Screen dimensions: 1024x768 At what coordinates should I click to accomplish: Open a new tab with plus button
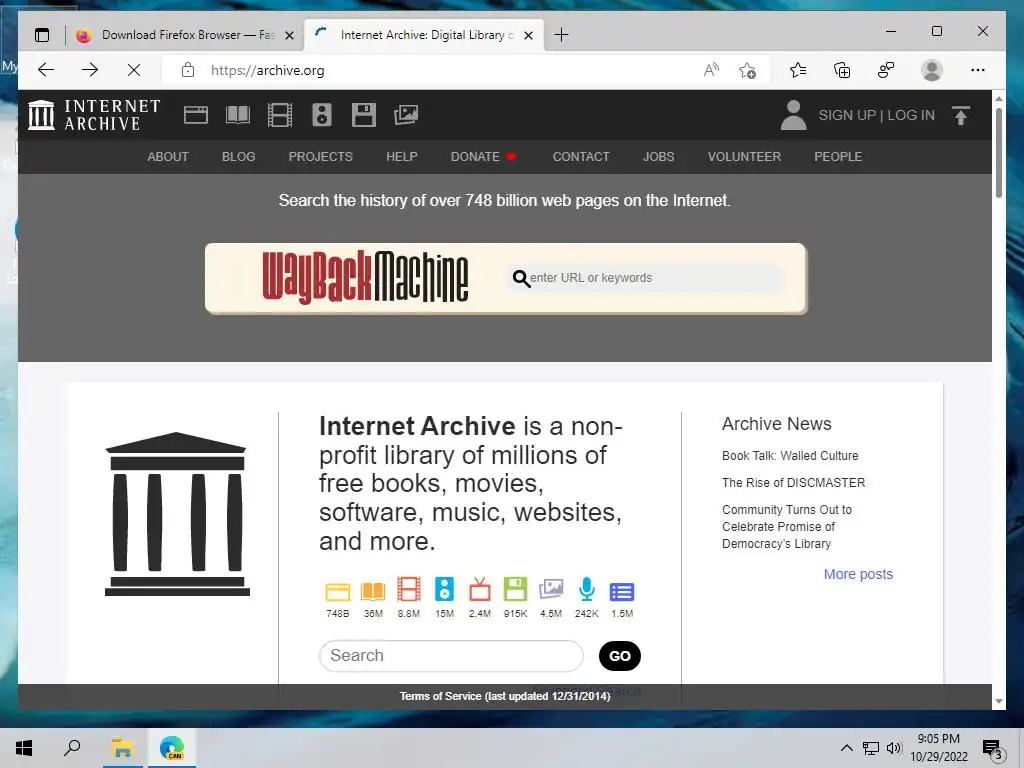click(x=561, y=35)
